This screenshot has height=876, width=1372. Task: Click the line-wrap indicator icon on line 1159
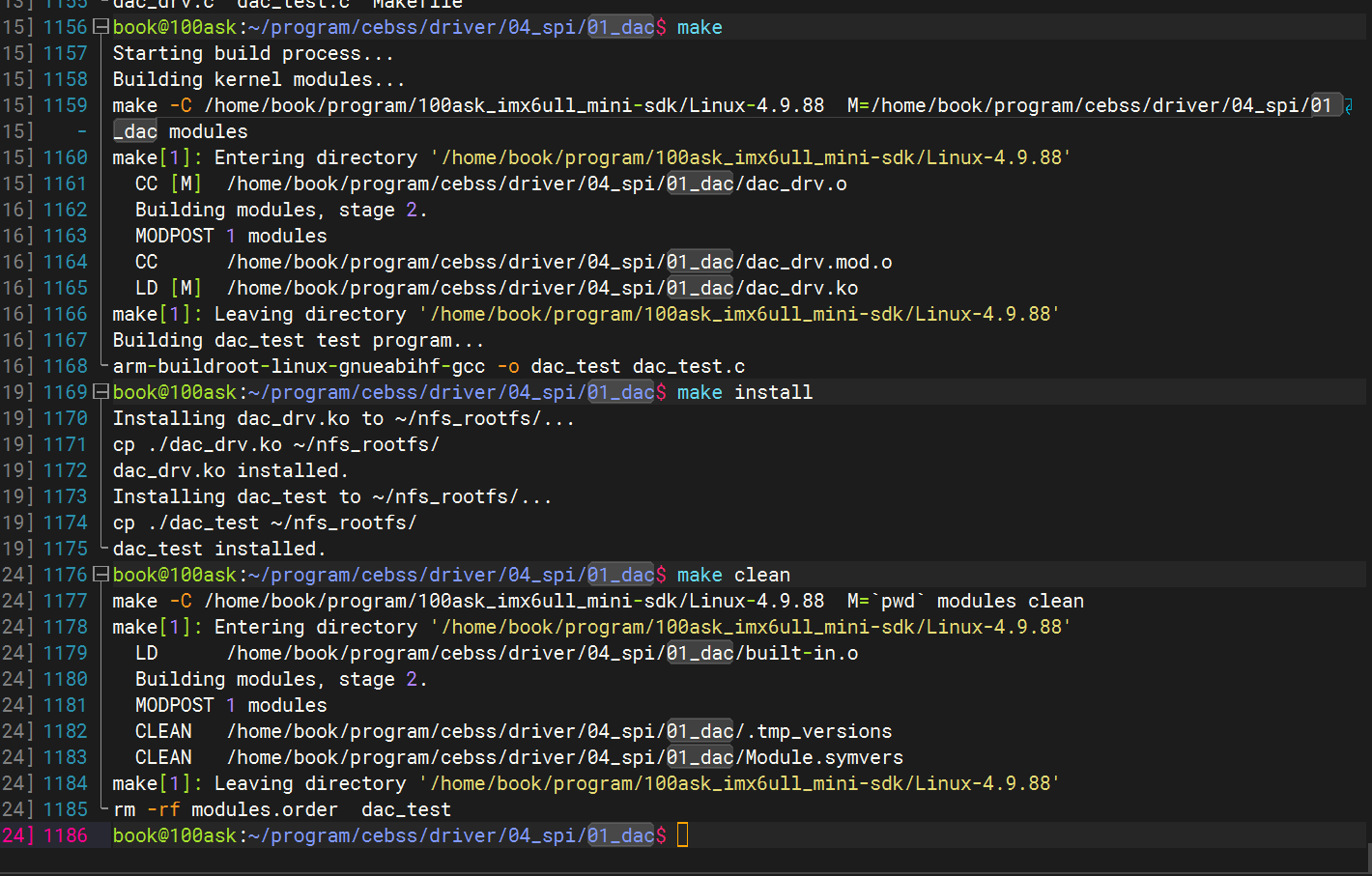pos(1349,105)
